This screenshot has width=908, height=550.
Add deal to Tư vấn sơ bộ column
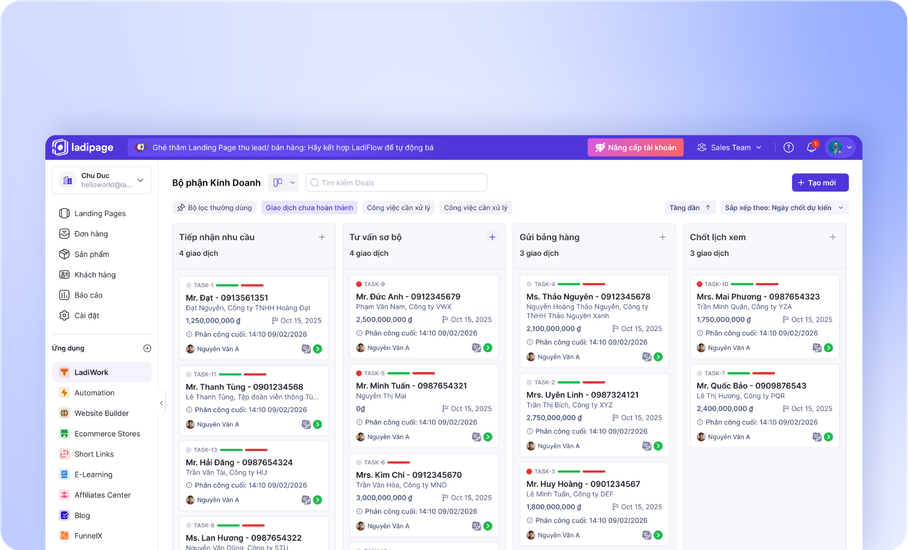tap(492, 237)
